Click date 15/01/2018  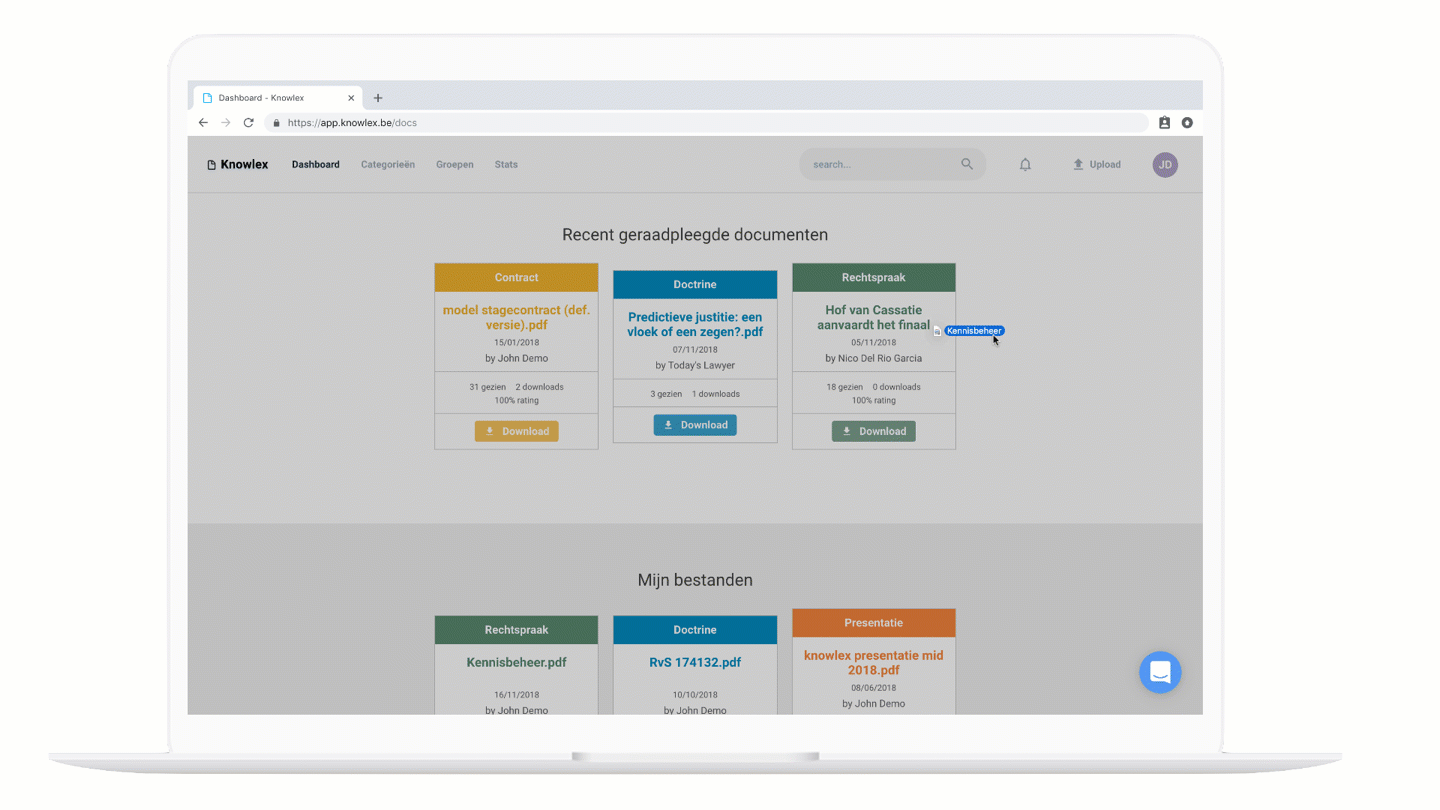pyautogui.click(x=517, y=343)
